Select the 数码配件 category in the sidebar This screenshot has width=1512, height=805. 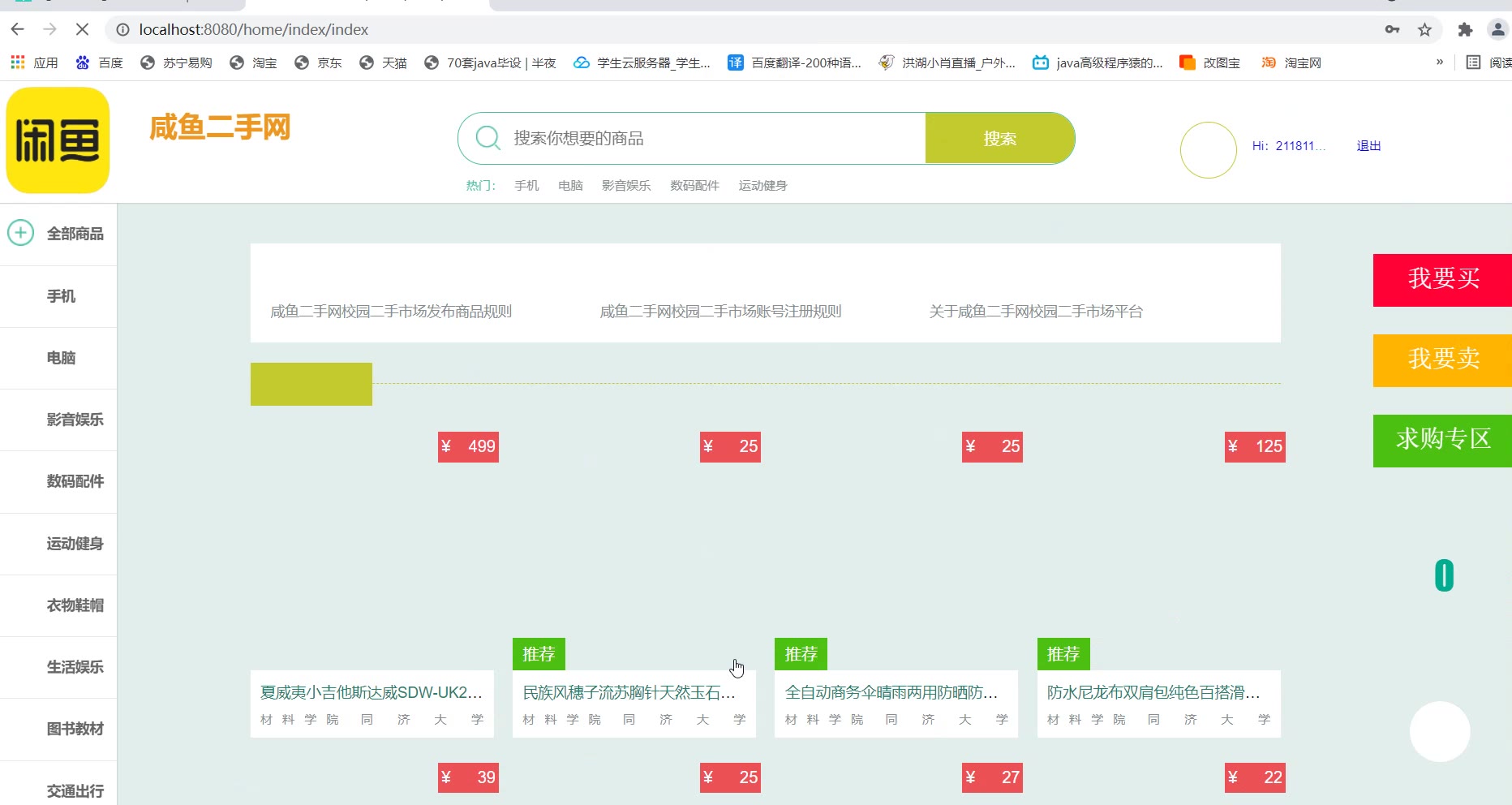[75, 481]
